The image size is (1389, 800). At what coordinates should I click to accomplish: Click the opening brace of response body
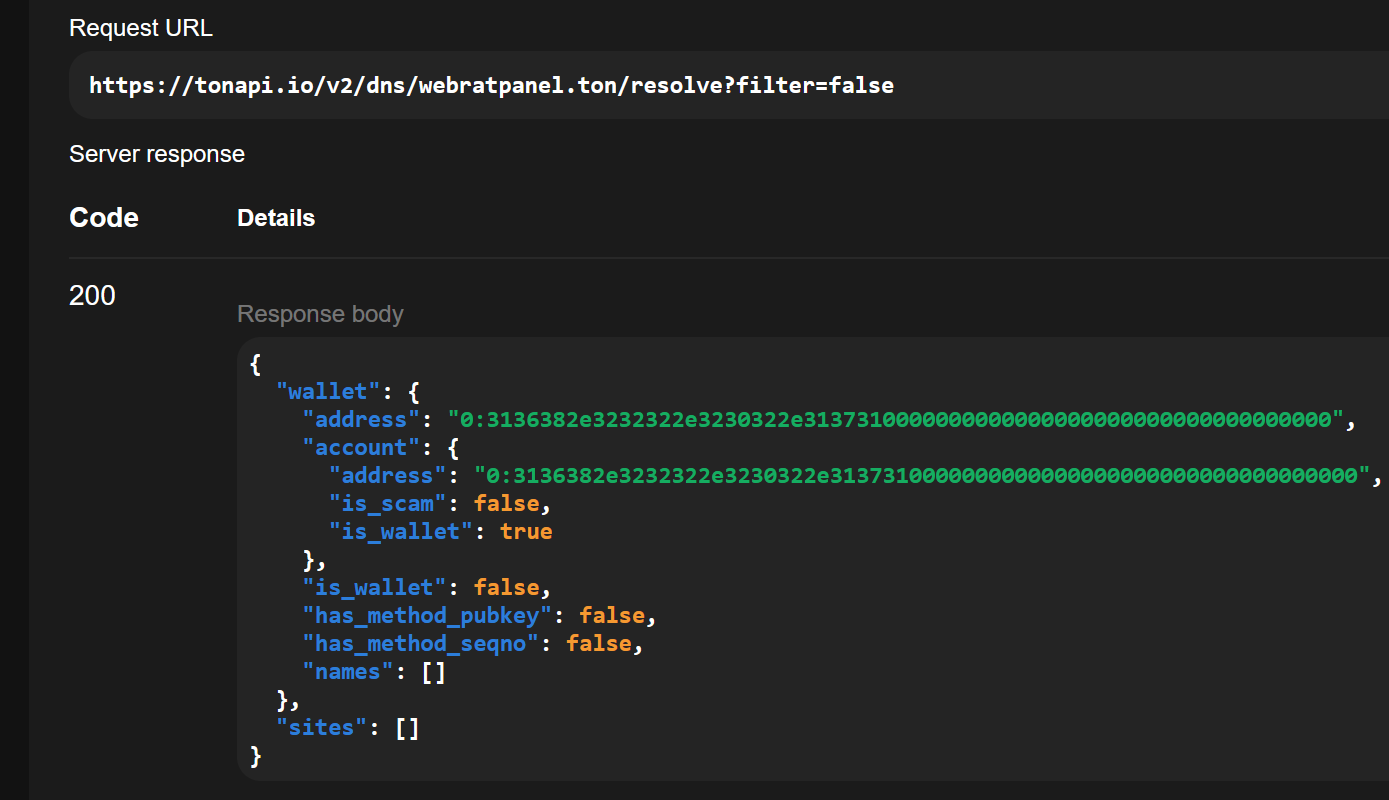click(256, 364)
